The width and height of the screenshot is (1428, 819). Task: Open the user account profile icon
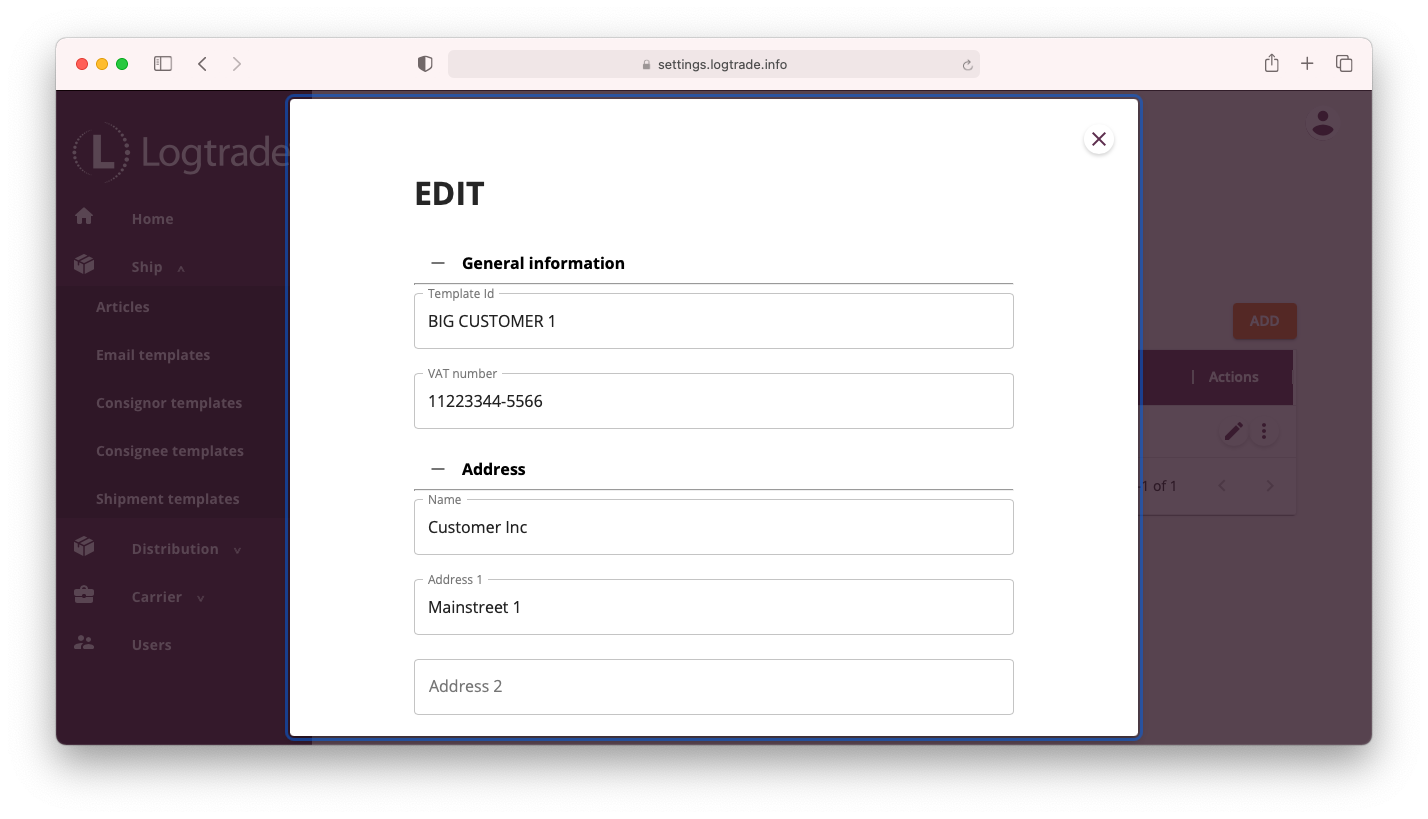[x=1323, y=123]
